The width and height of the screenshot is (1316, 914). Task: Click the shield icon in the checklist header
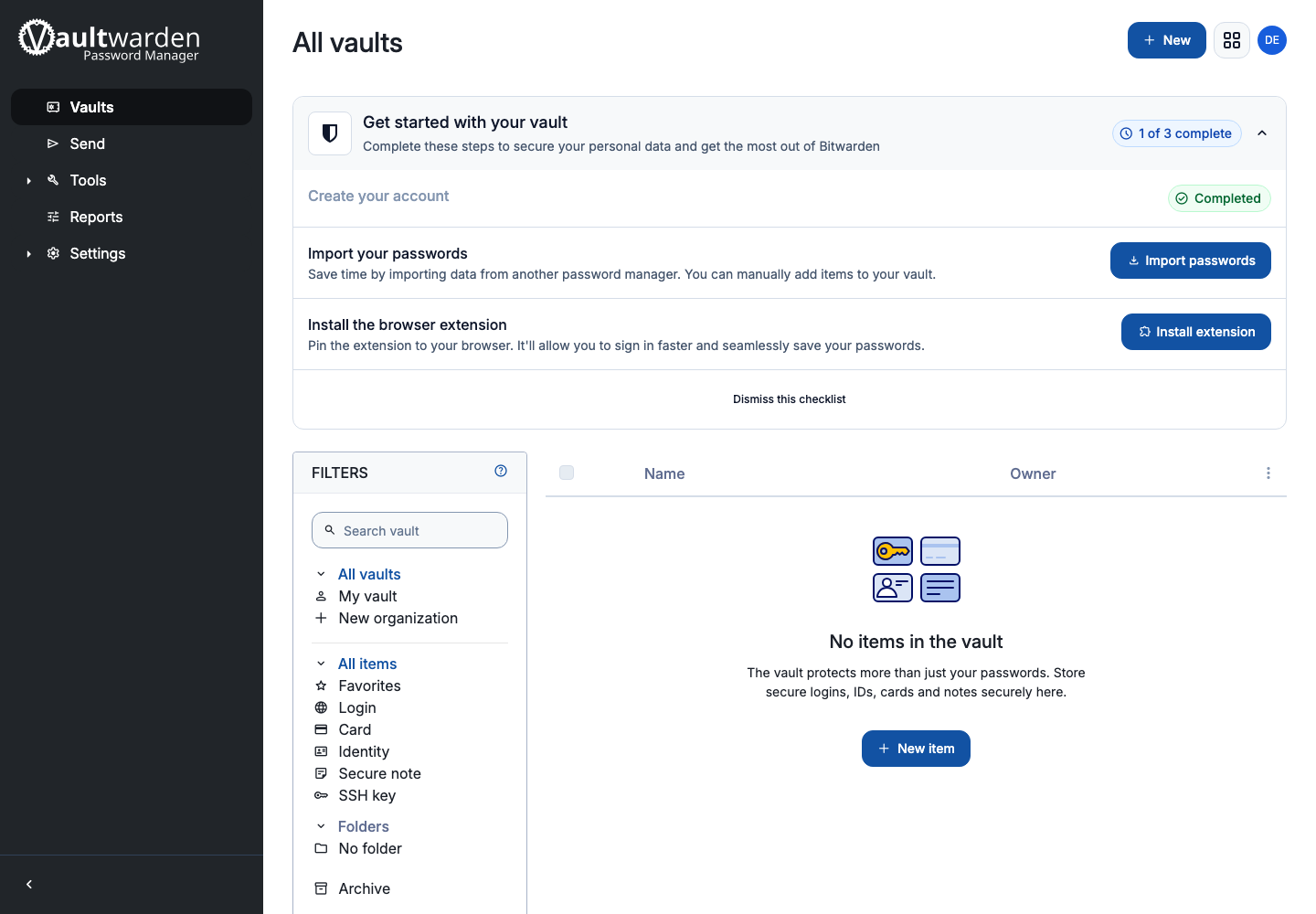pos(330,133)
